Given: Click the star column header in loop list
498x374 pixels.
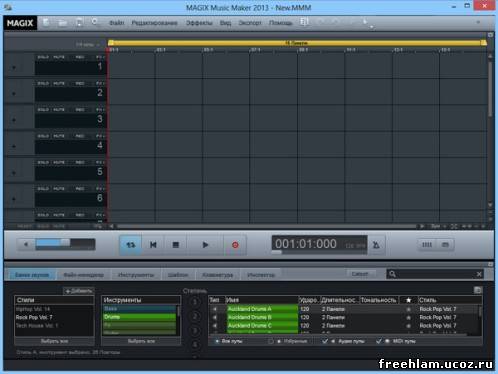Looking at the screenshot, I should 408,300.
